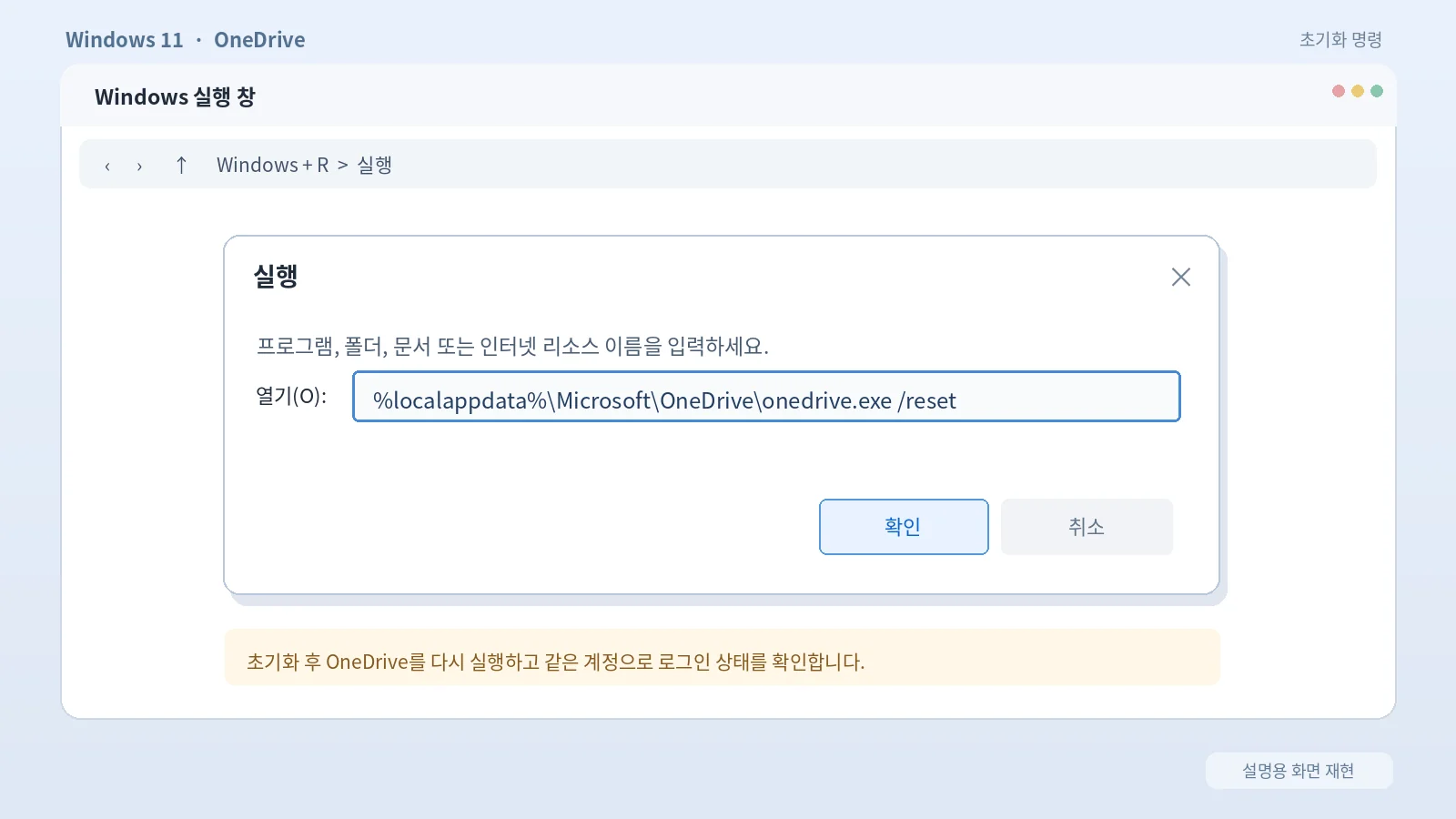This screenshot has width=1456, height=819.
Task: Go back with the left chevron arrow
Action: (x=107, y=166)
